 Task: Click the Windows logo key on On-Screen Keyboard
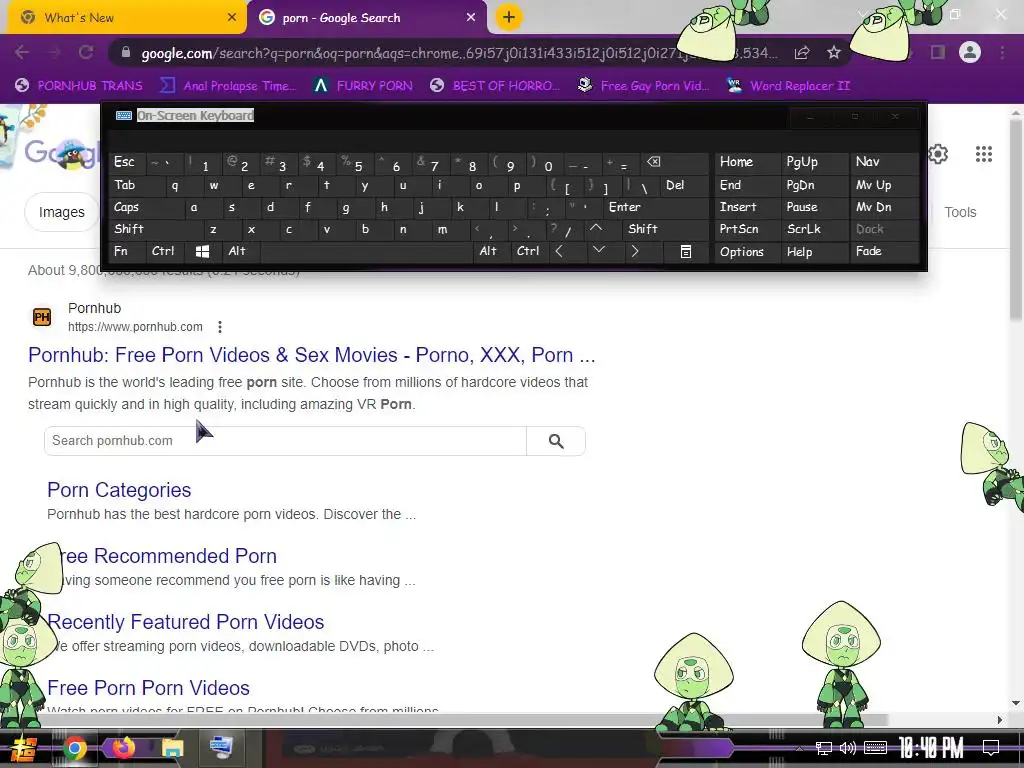202,251
